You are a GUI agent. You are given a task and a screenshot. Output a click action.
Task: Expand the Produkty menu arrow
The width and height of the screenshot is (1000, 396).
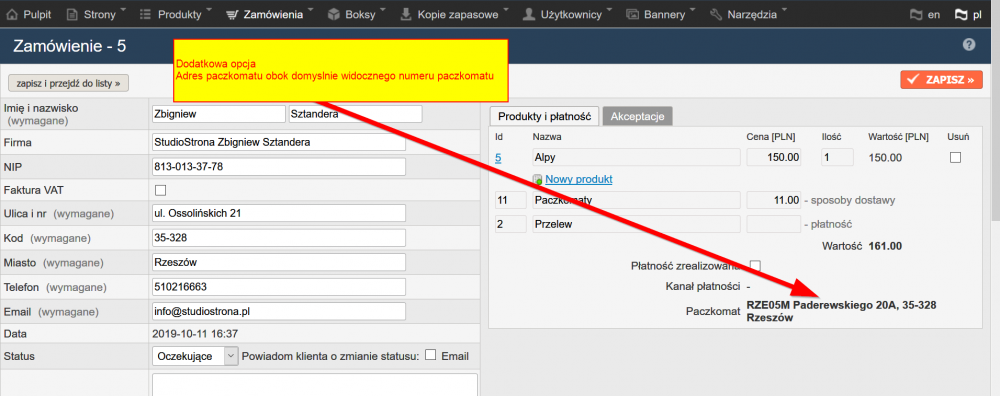coord(210,9)
